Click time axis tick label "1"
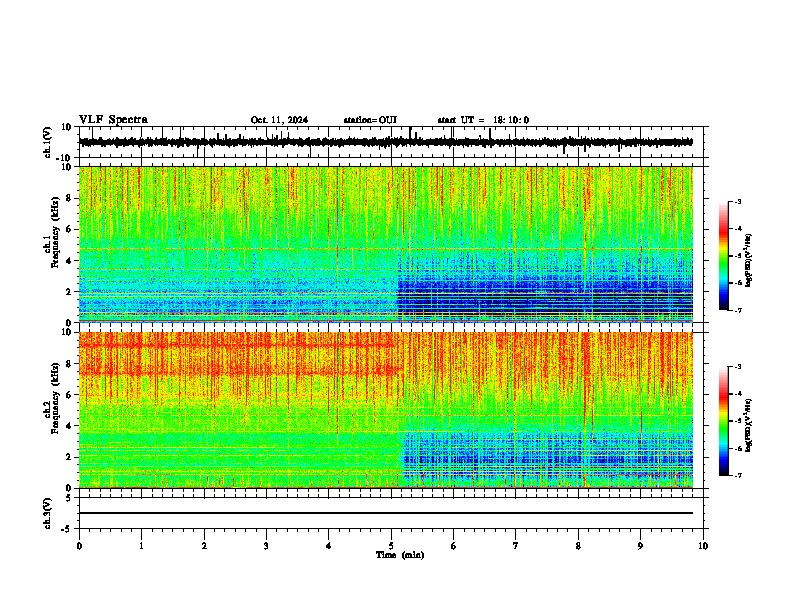Viewport: 792px width, 612px height. tap(141, 546)
